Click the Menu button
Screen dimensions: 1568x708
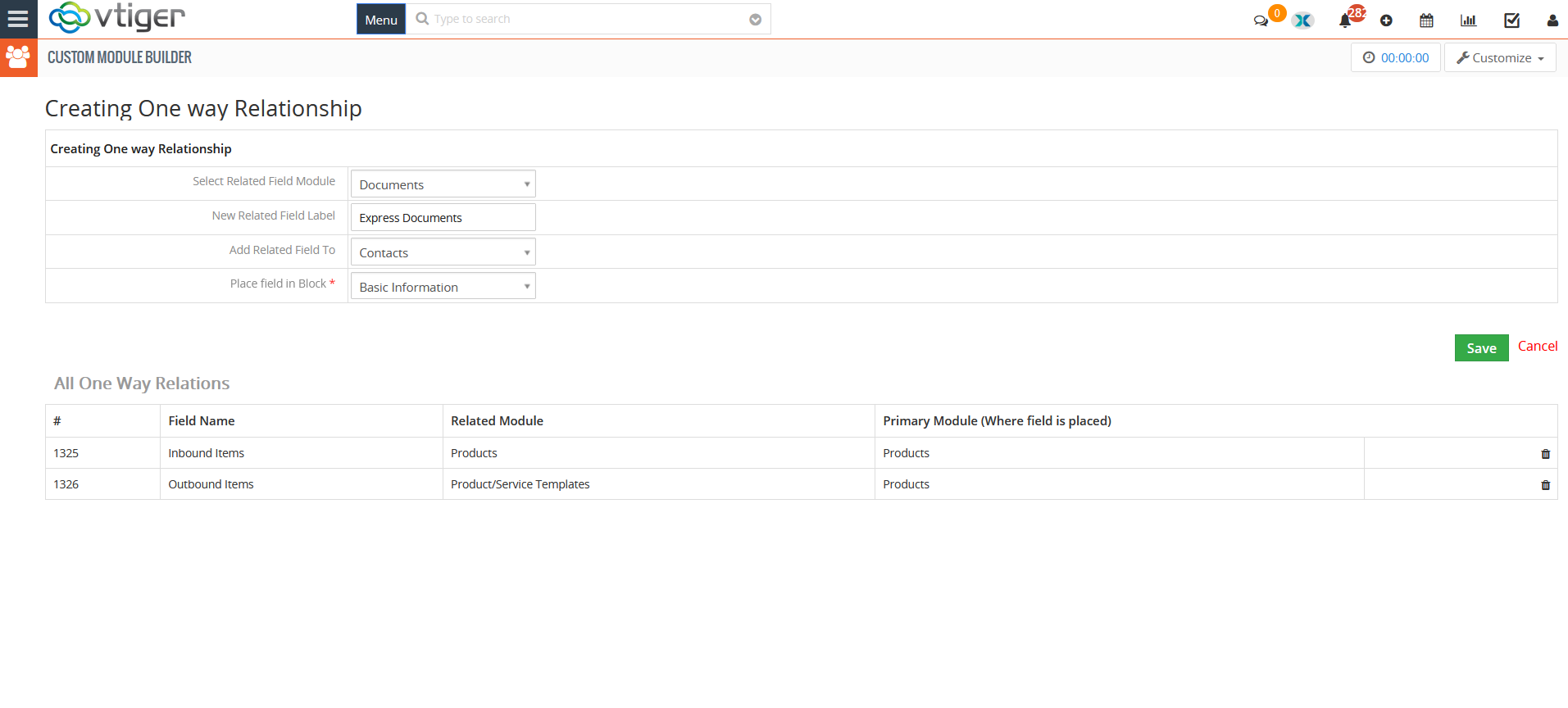(381, 20)
